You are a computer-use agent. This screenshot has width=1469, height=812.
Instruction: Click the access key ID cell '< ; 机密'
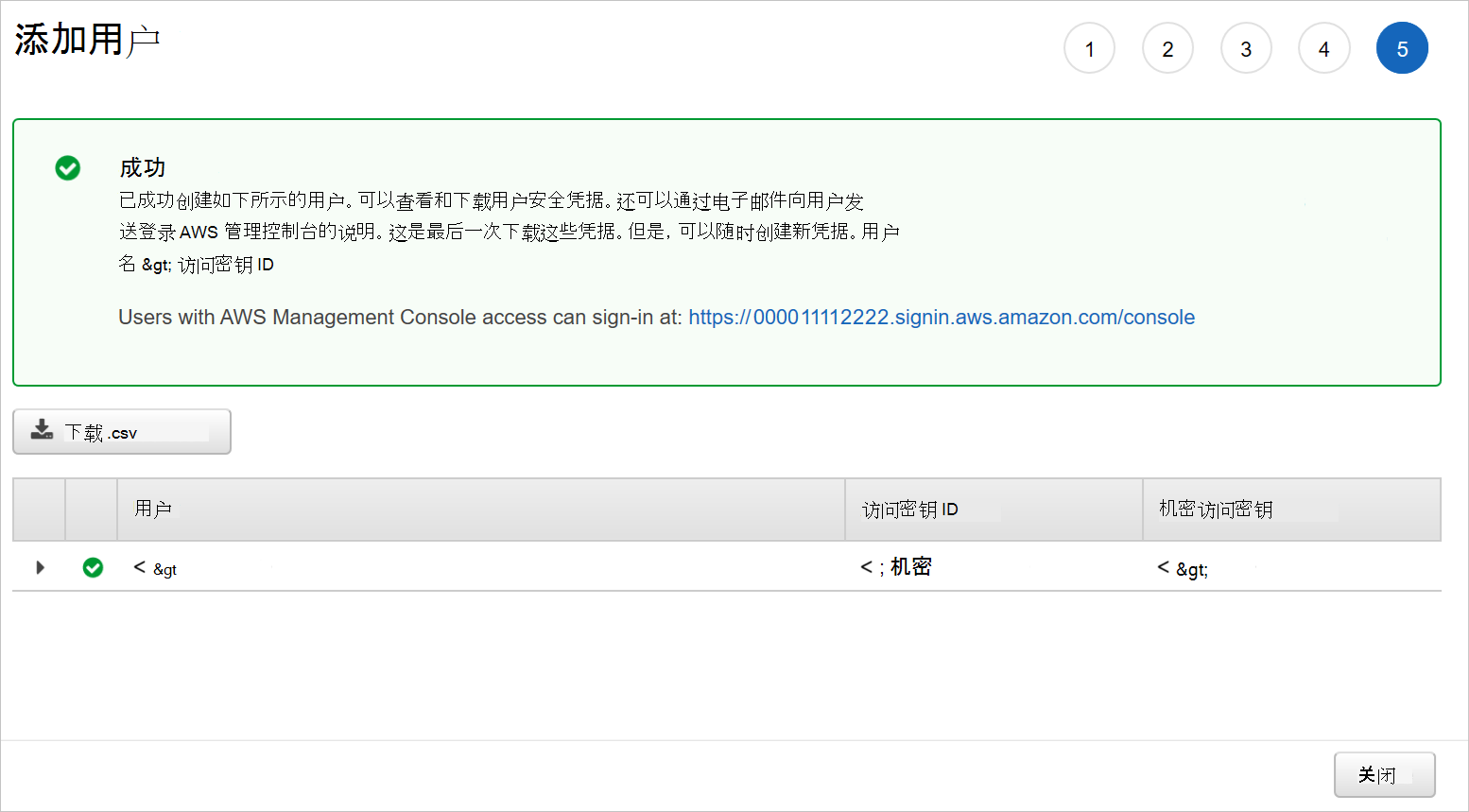click(896, 567)
